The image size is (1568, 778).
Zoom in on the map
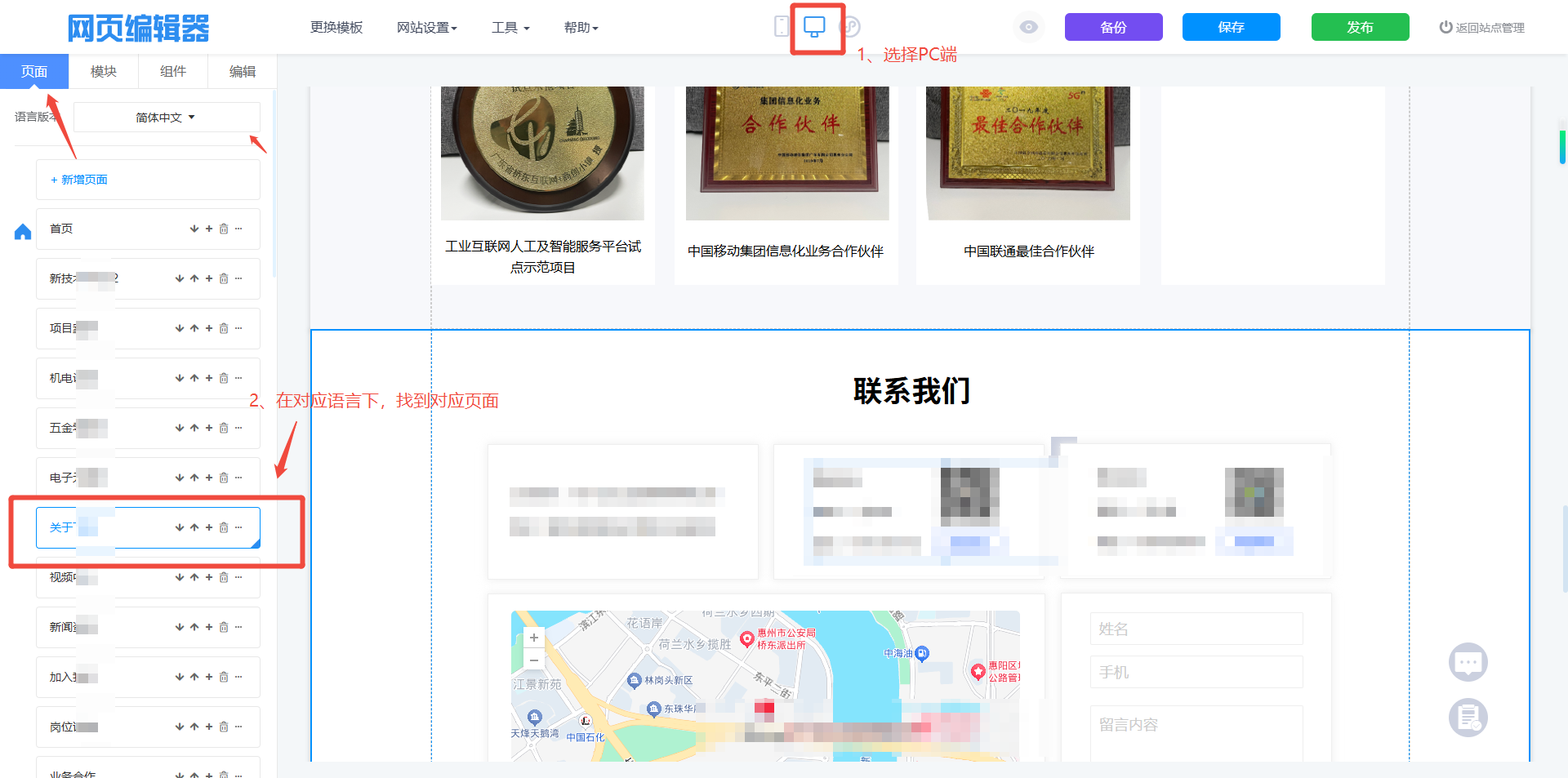tap(533, 638)
